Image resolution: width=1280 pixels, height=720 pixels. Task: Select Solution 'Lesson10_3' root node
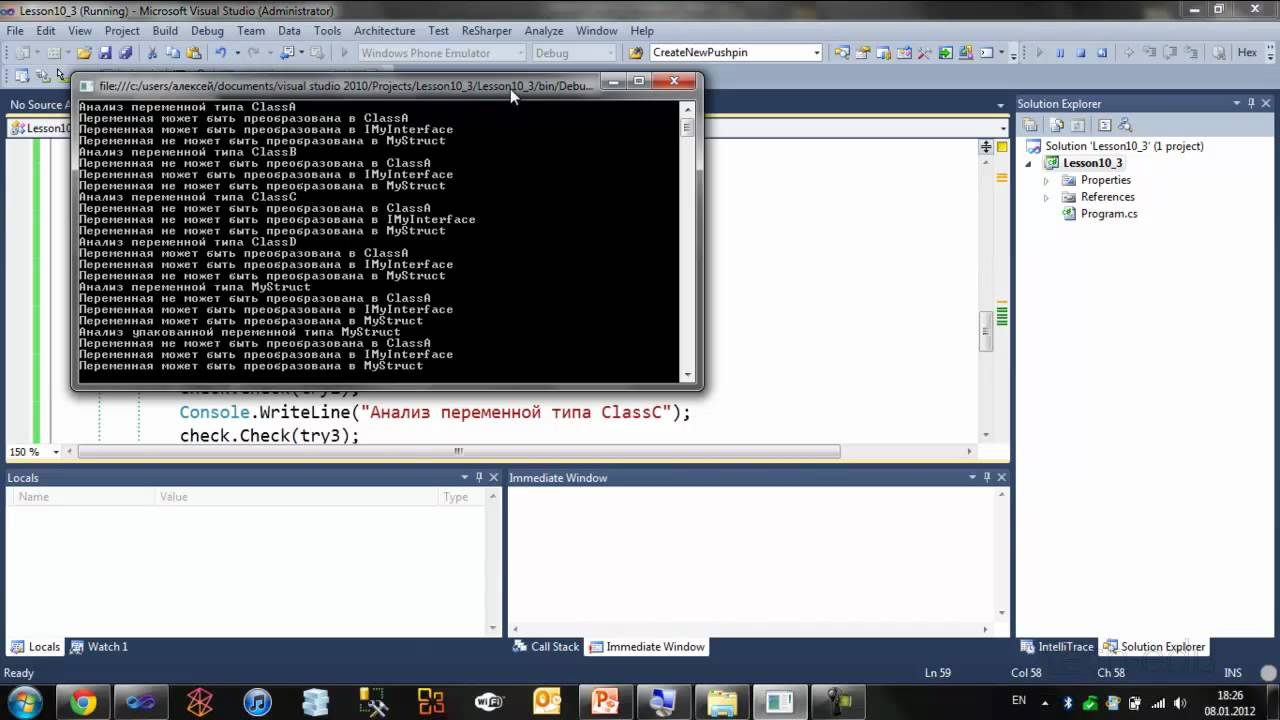coord(1124,146)
